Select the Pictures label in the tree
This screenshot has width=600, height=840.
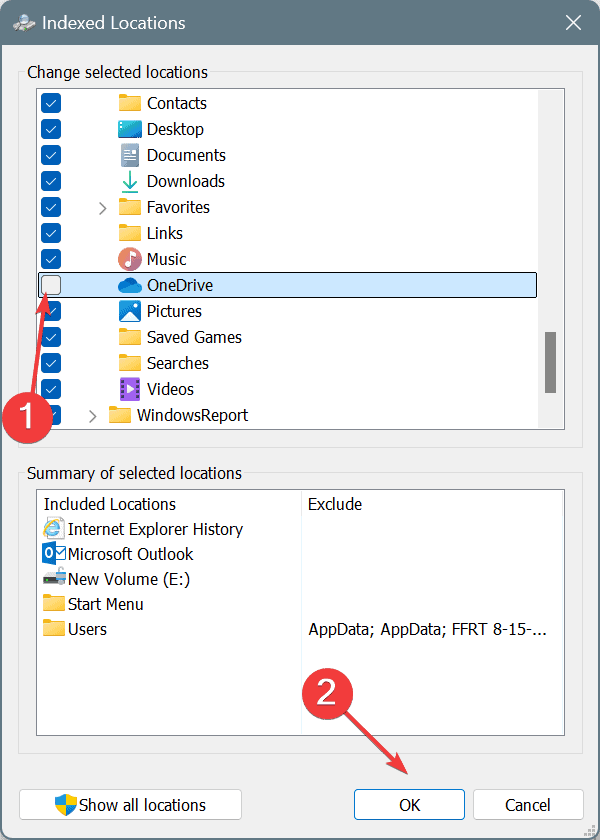(x=174, y=311)
